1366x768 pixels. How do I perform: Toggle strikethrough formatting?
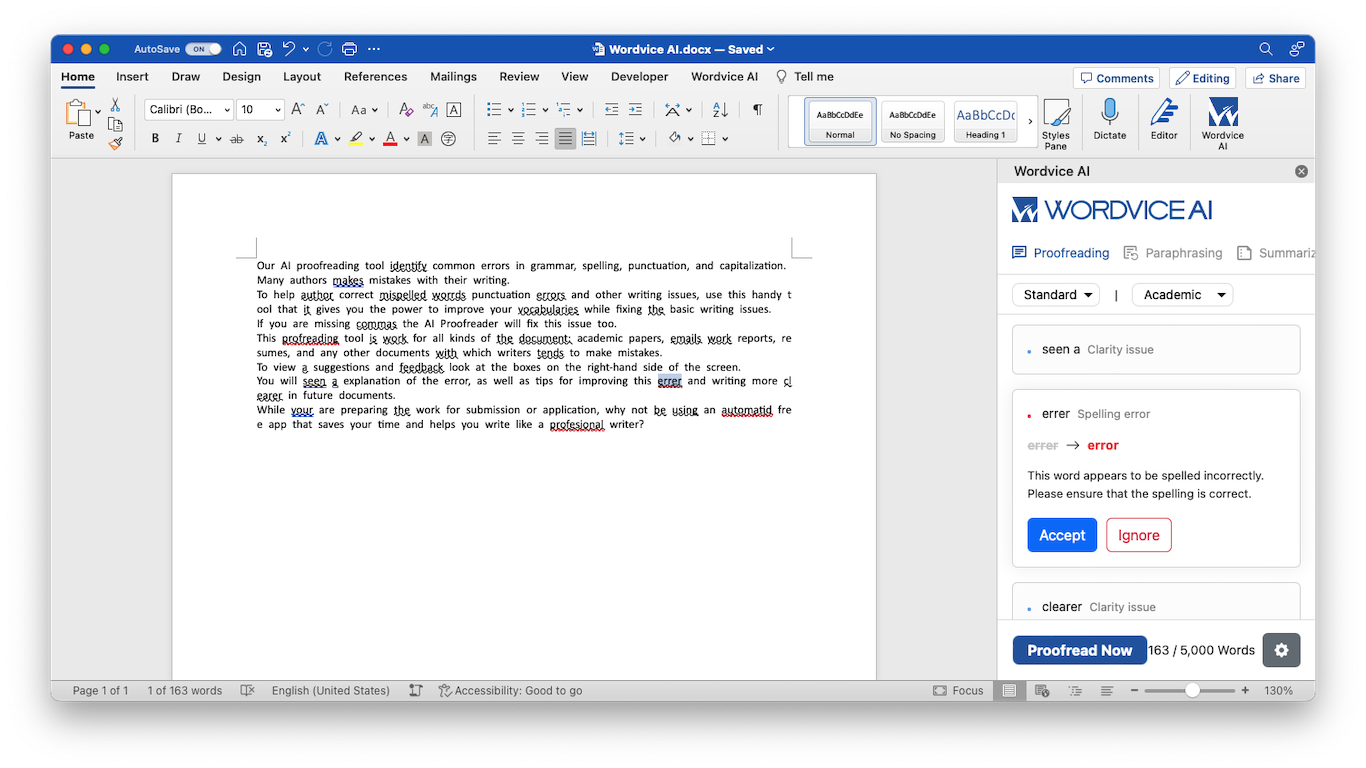click(237, 139)
